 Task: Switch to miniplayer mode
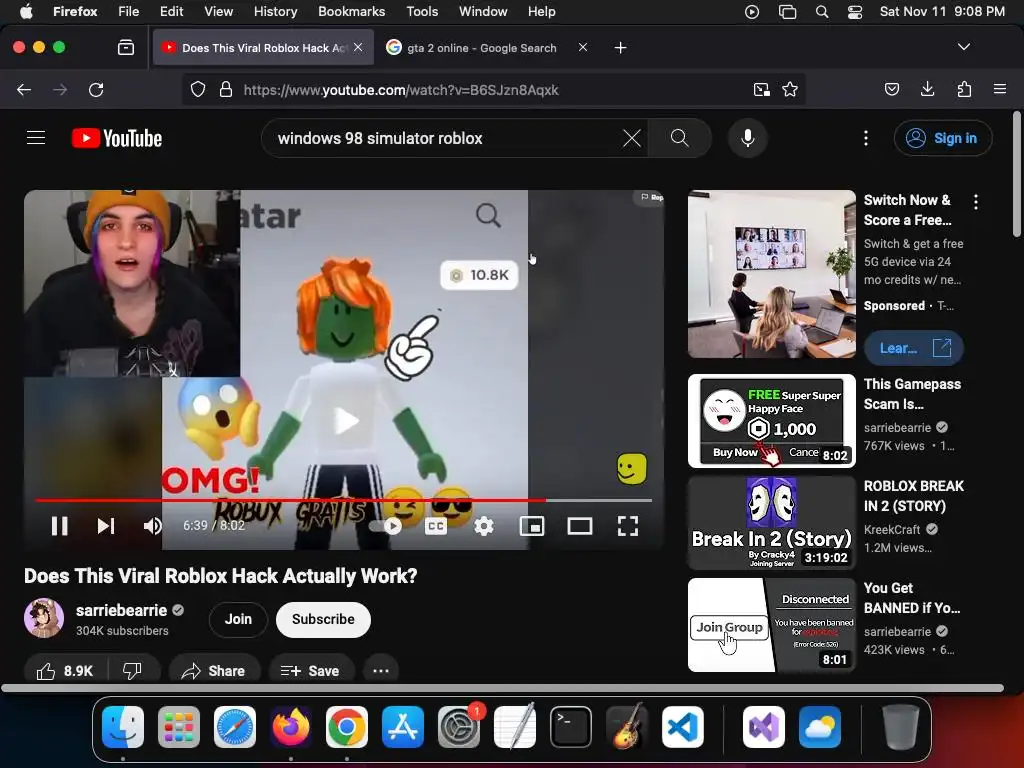(x=532, y=526)
